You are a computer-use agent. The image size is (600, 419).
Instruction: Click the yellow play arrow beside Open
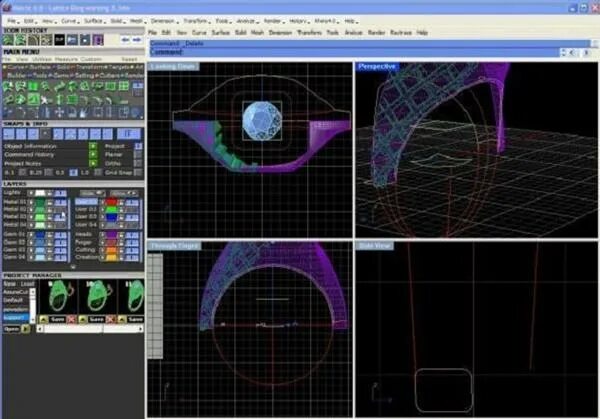25,329
